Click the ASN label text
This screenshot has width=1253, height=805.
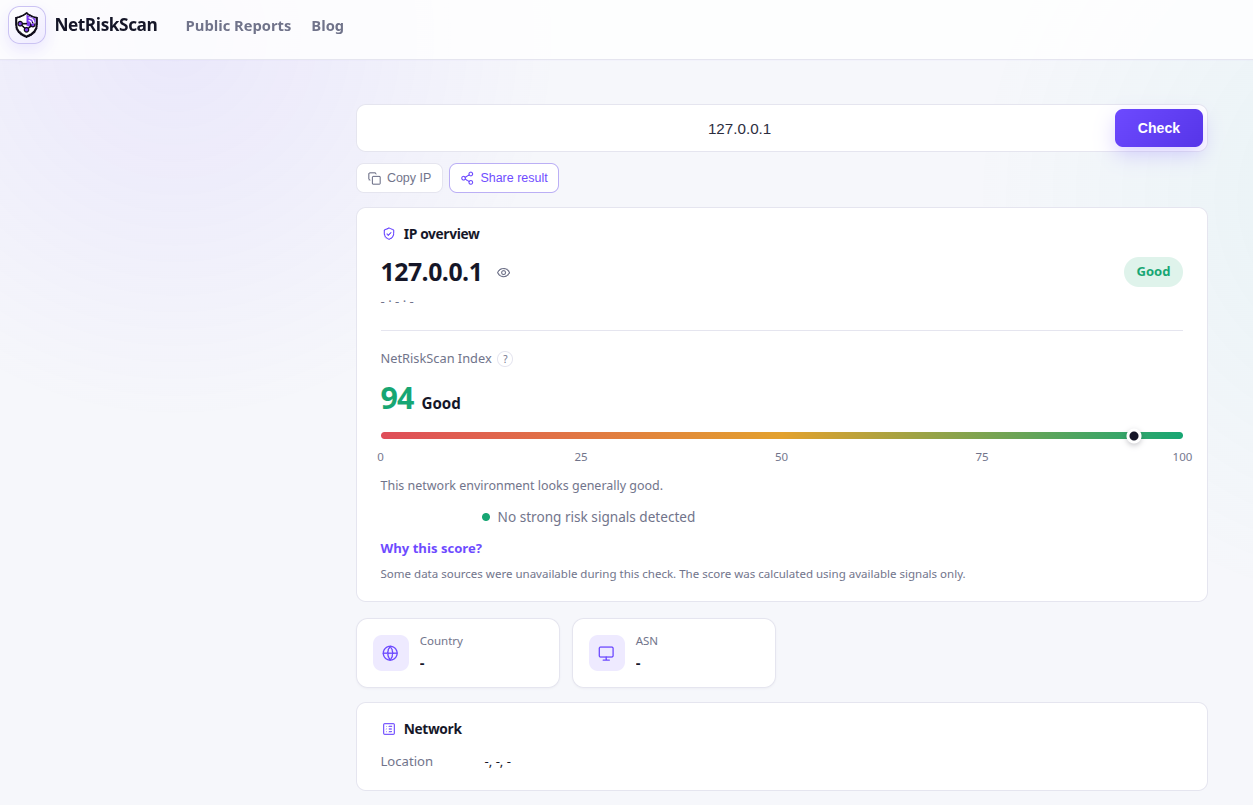coord(647,641)
